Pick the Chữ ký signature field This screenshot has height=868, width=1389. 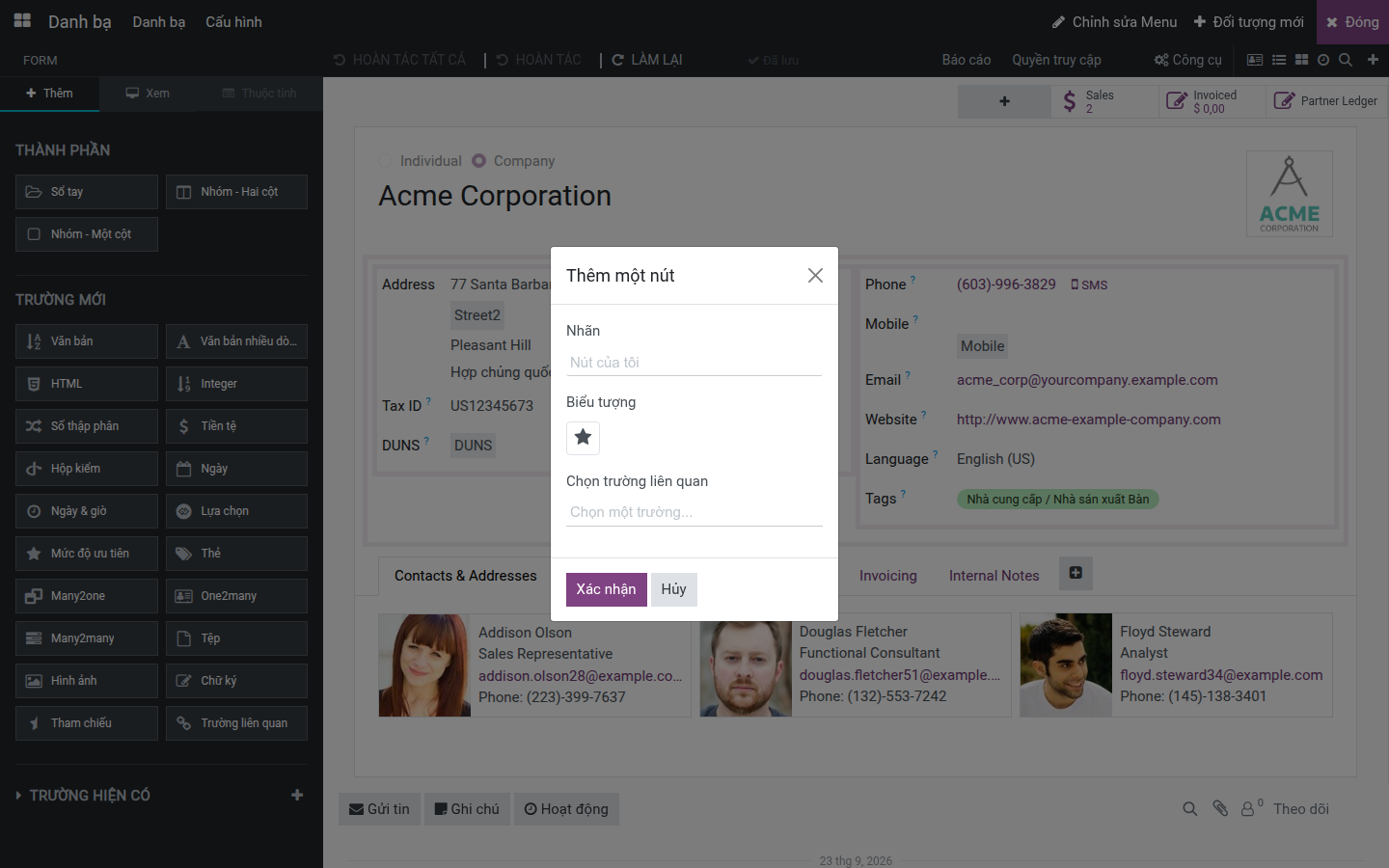[236, 681]
